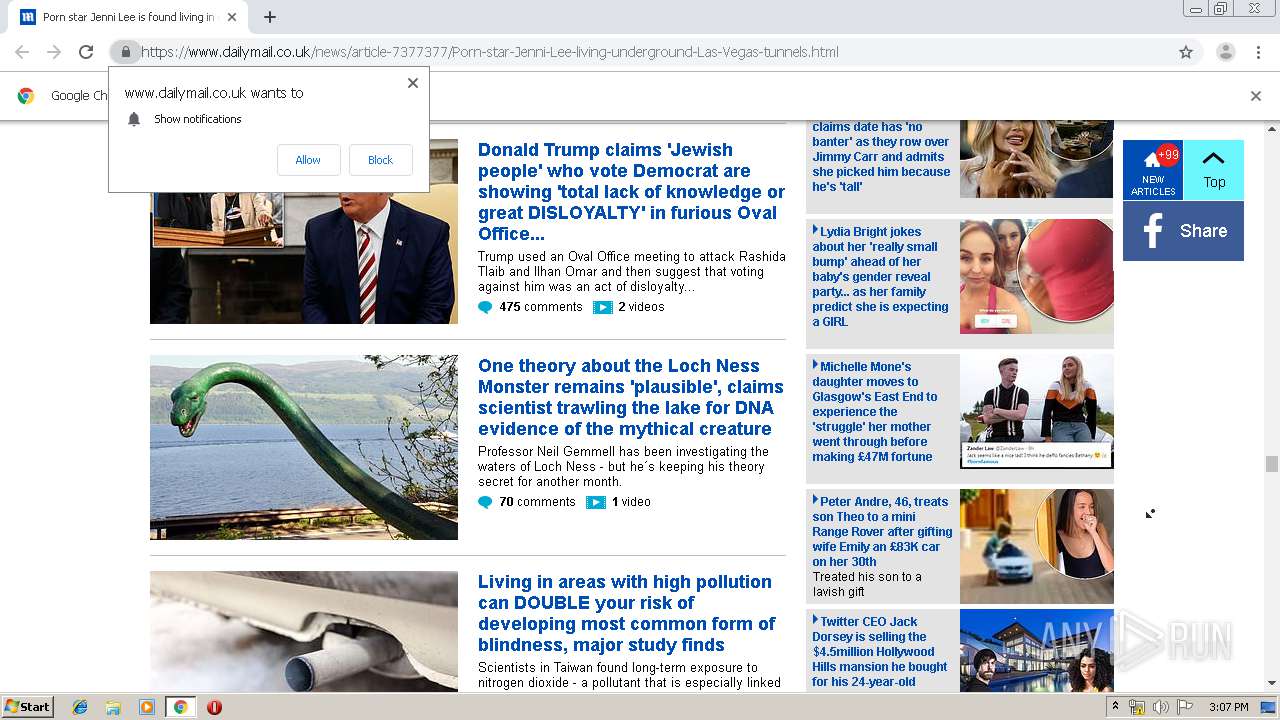Click the comment bubble icon beside 70 comments
1280x720 pixels.
click(485, 503)
